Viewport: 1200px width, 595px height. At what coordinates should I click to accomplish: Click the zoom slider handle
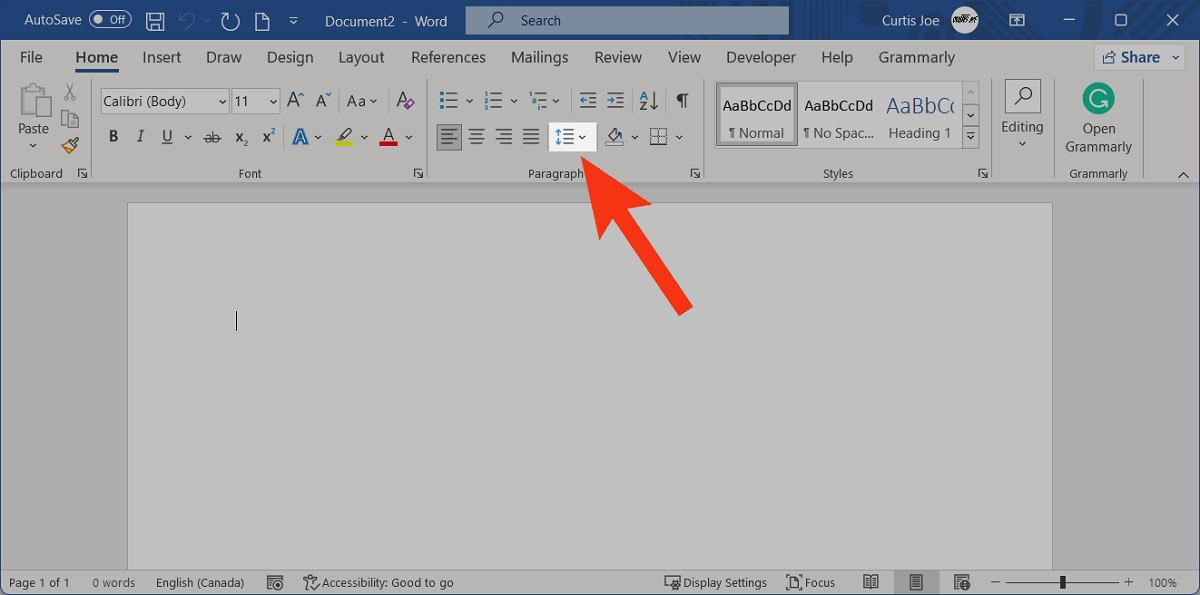click(x=1063, y=582)
